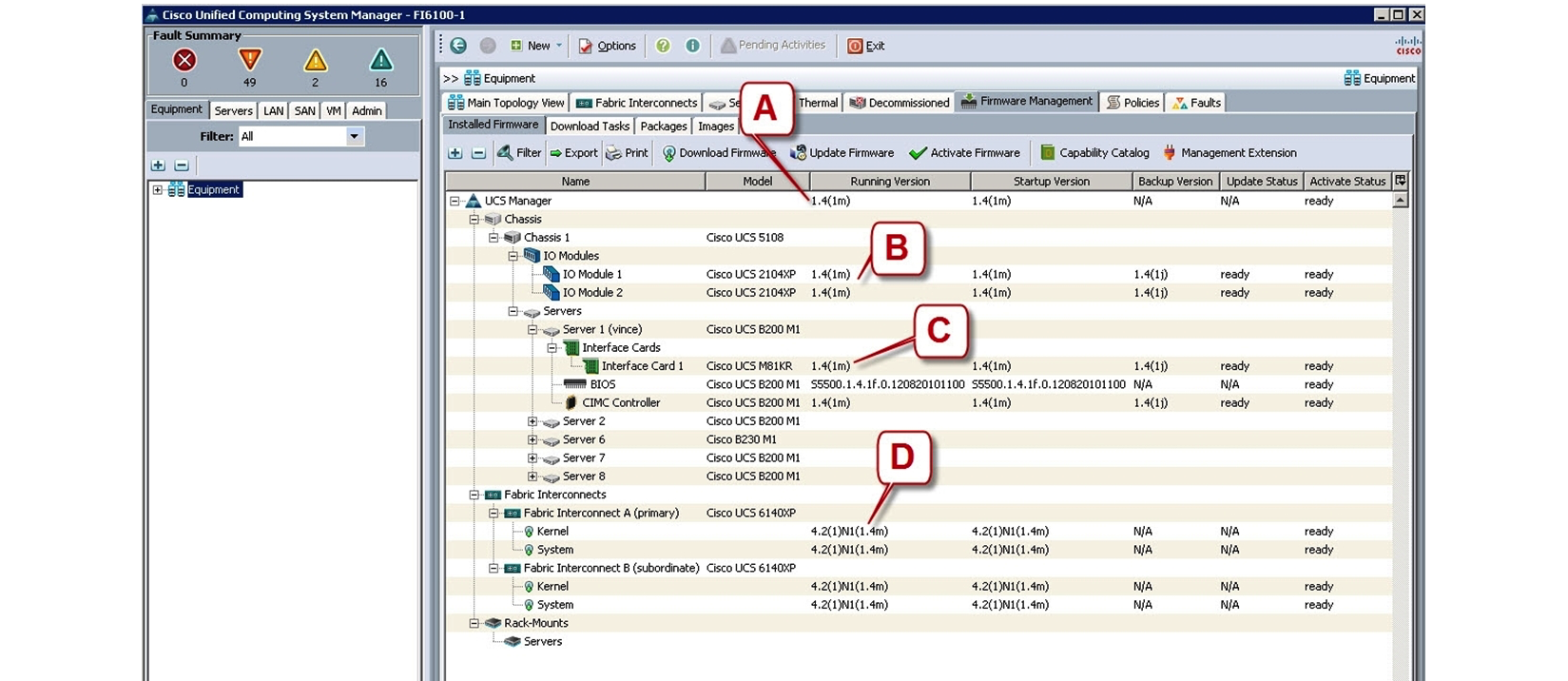
Task: Collapse Server 1 (vince) node
Action: coord(532,329)
